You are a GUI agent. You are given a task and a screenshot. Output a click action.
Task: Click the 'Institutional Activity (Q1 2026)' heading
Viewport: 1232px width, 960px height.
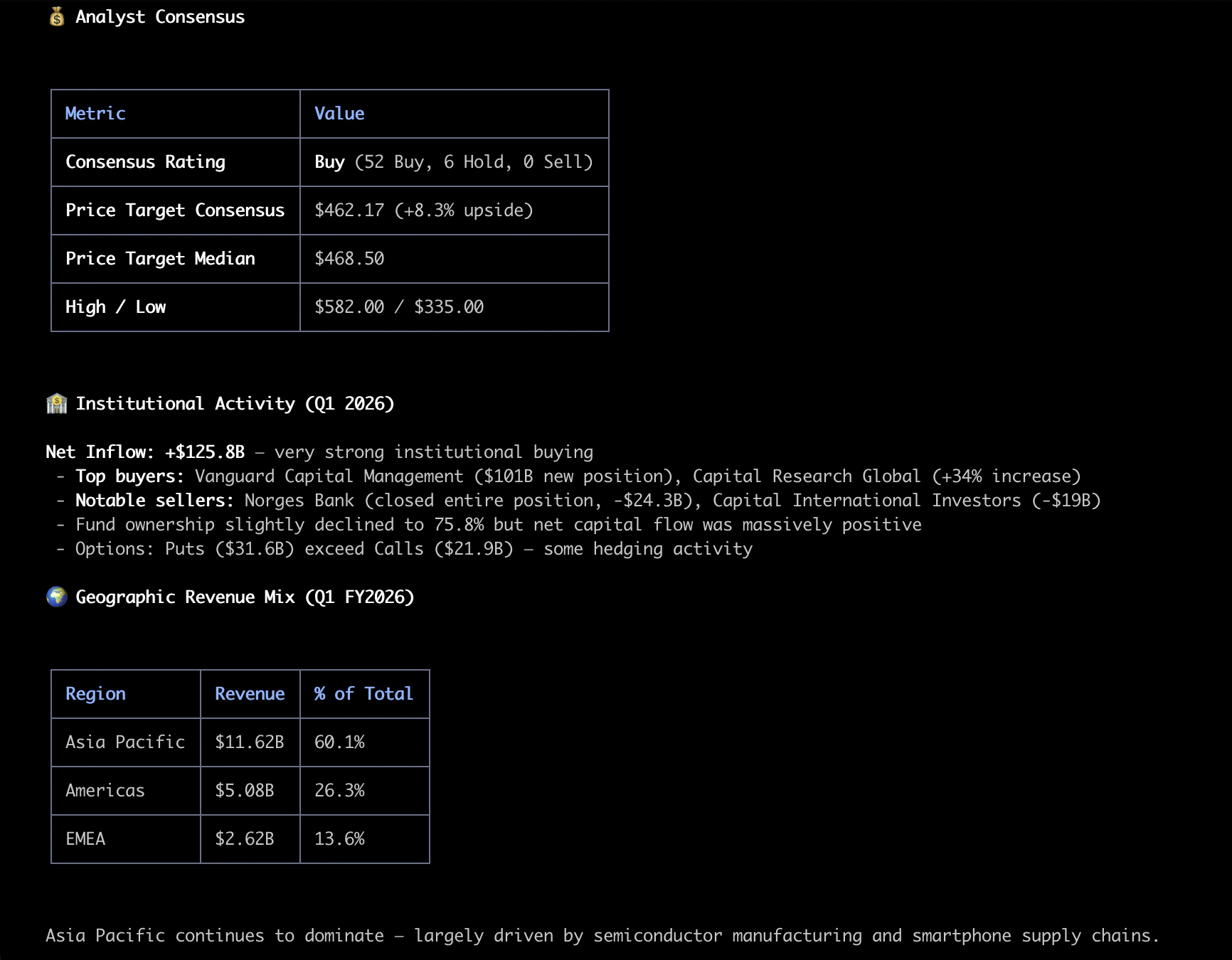pos(235,404)
